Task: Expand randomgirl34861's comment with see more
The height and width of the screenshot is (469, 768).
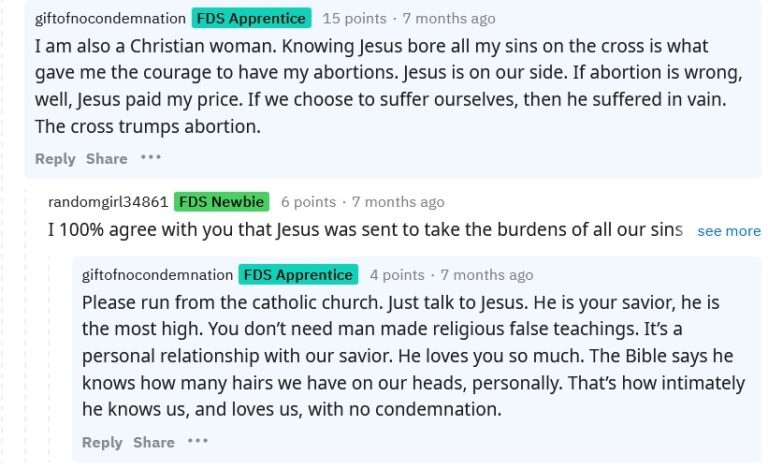Action: click(728, 231)
